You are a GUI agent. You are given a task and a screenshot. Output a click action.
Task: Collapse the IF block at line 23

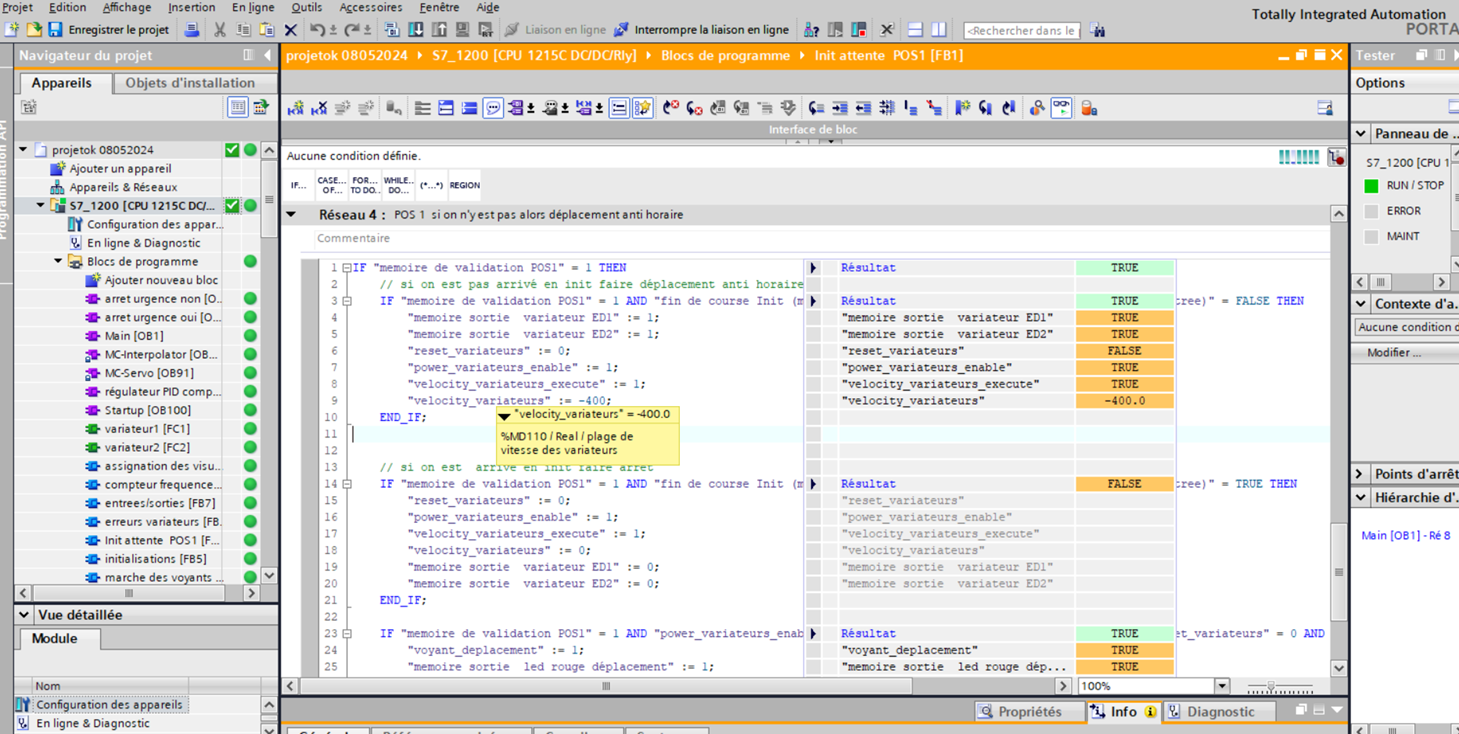pos(347,634)
